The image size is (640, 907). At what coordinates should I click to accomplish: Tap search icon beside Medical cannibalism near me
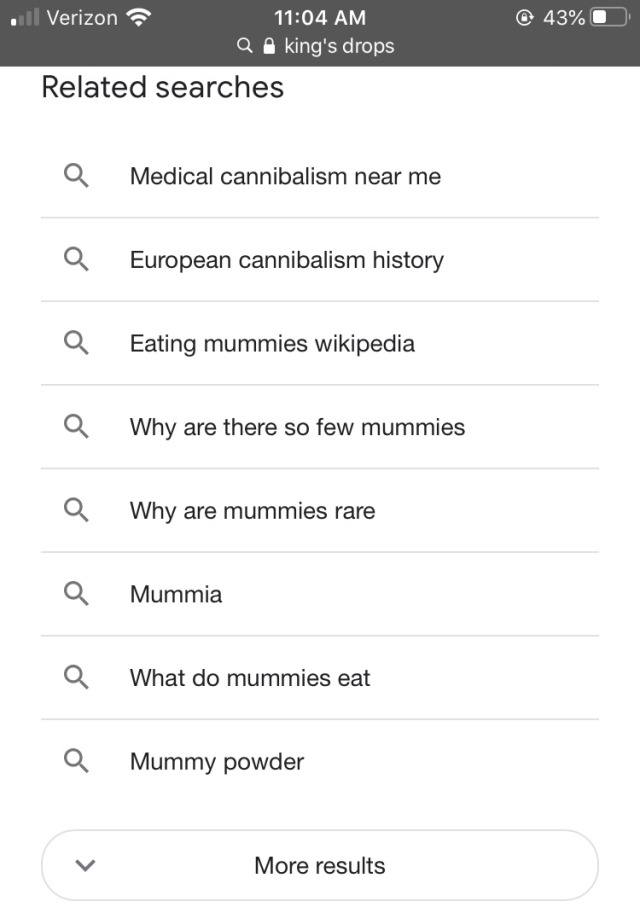click(76, 175)
